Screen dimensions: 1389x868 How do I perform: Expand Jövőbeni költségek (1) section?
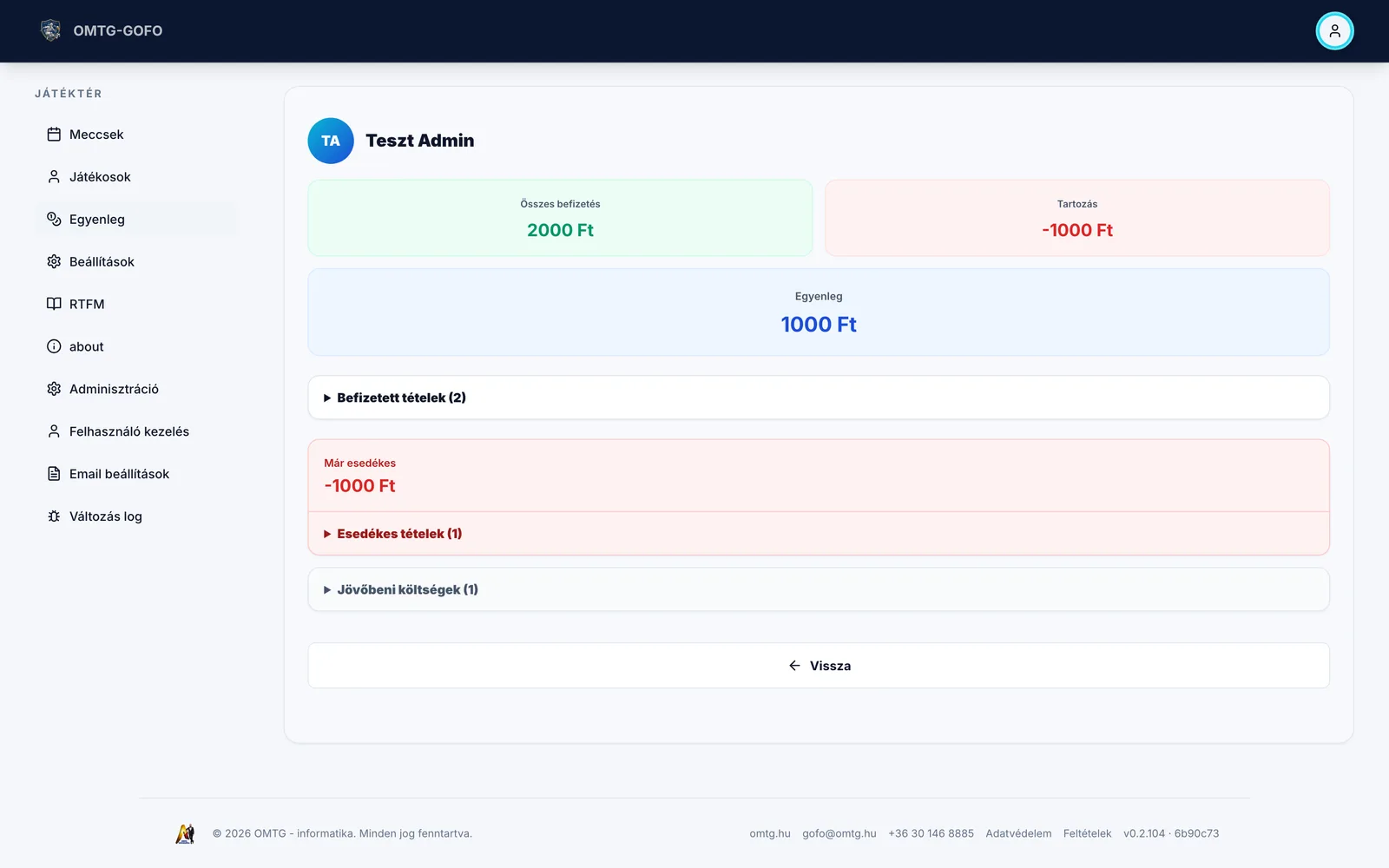(x=819, y=589)
